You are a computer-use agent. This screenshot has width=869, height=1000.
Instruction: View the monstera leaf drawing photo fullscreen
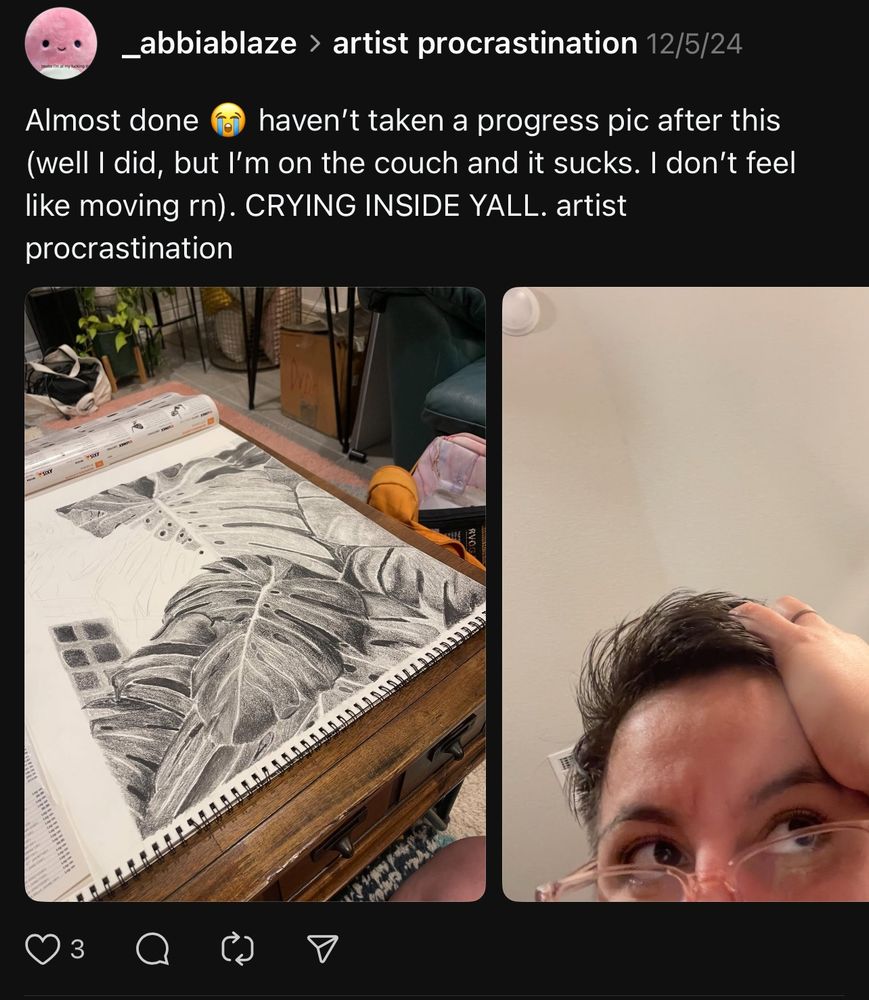click(255, 590)
